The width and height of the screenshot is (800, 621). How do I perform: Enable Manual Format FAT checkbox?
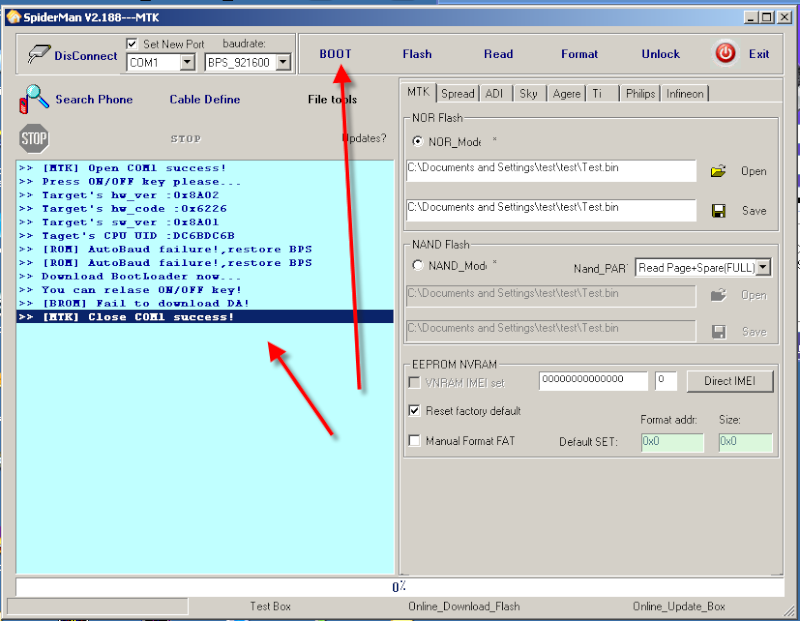[x=414, y=440]
